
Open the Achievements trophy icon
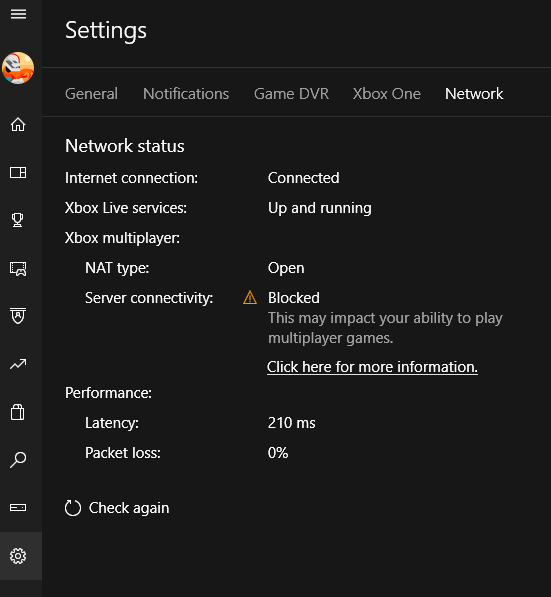pos(18,220)
